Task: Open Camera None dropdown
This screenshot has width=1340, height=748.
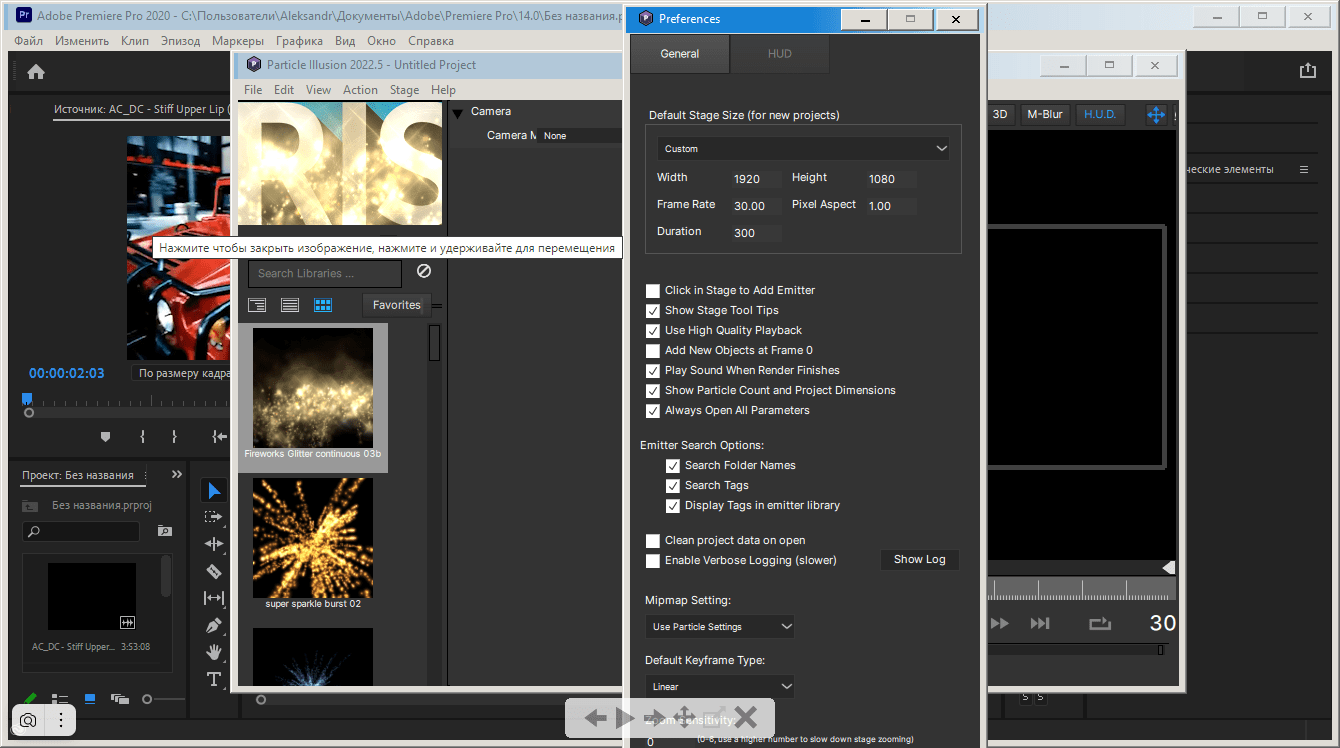Action: click(x=580, y=135)
